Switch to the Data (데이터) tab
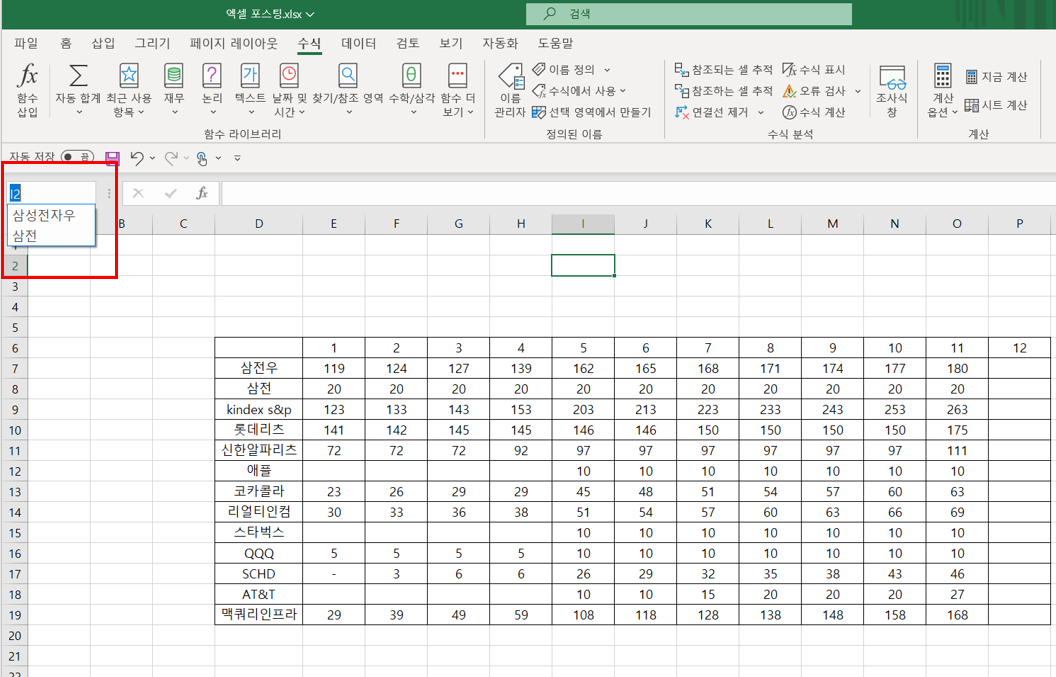Screen dimensions: 1056x677 [x=358, y=43]
